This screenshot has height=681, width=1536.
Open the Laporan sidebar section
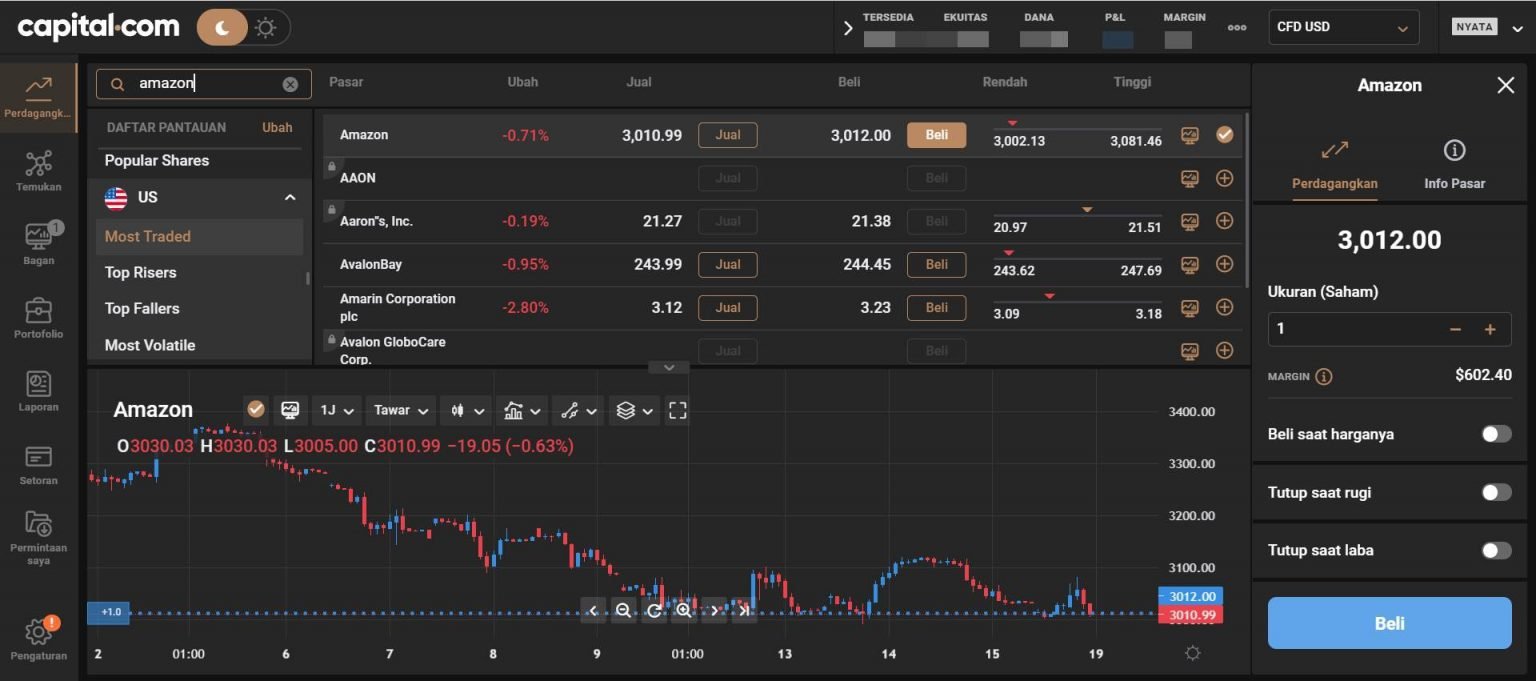tap(38, 390)
